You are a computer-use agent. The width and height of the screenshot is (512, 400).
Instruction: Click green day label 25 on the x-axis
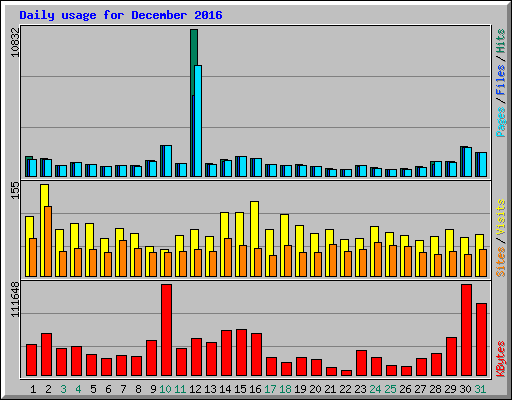[x=390, y=389]
